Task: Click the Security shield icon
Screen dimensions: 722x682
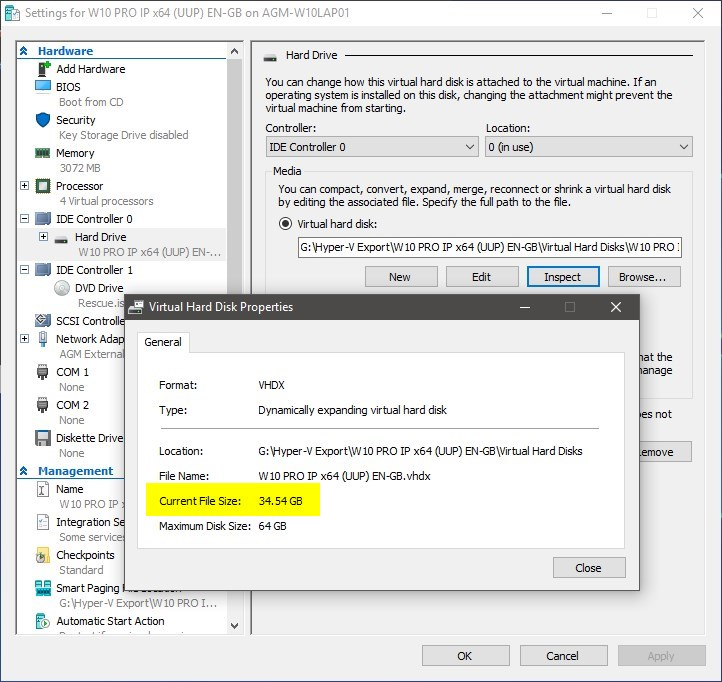Action: coord(43,120)
